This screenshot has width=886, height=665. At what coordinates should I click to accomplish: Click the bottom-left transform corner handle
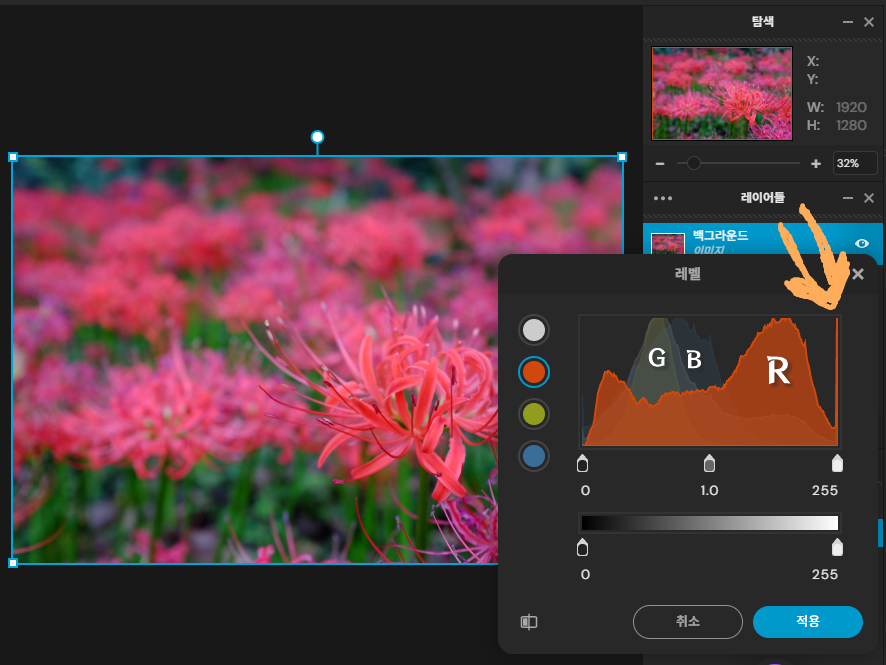click(x=13, y=563)
